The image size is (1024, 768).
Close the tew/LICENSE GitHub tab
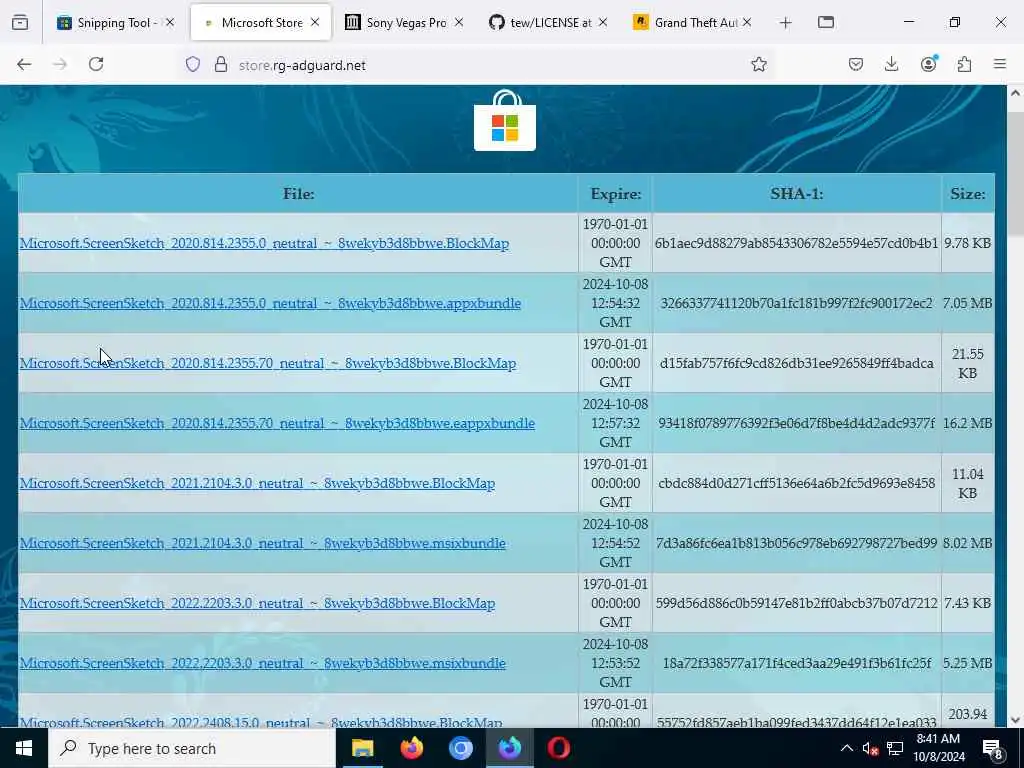click(x=602, y=22)
